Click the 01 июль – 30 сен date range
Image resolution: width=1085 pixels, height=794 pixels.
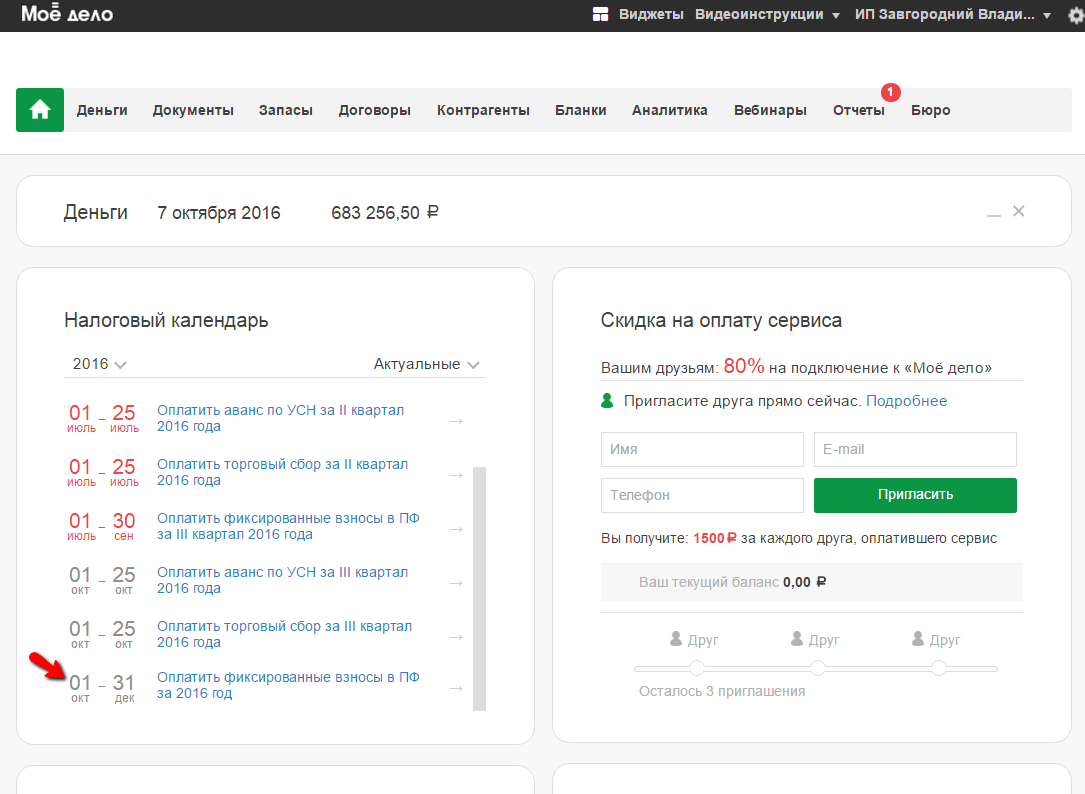click(x=102, y=526)
